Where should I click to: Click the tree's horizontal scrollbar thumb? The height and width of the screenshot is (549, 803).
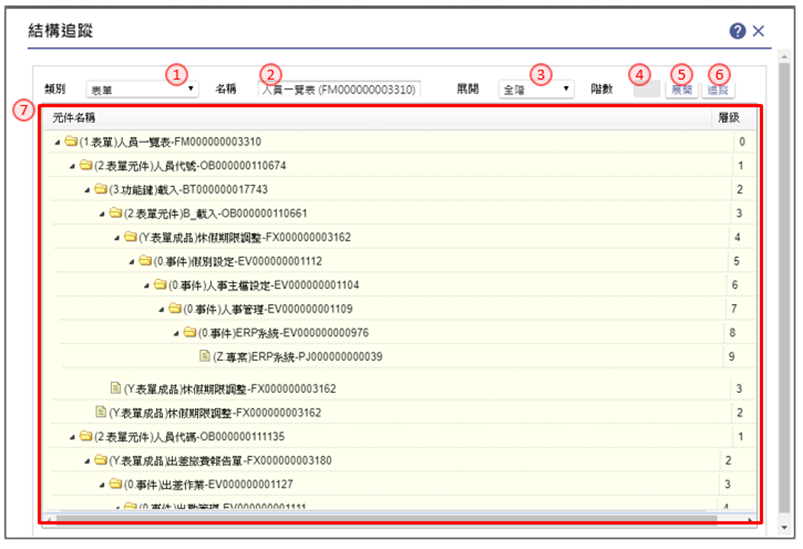click(x=387, y=519)
